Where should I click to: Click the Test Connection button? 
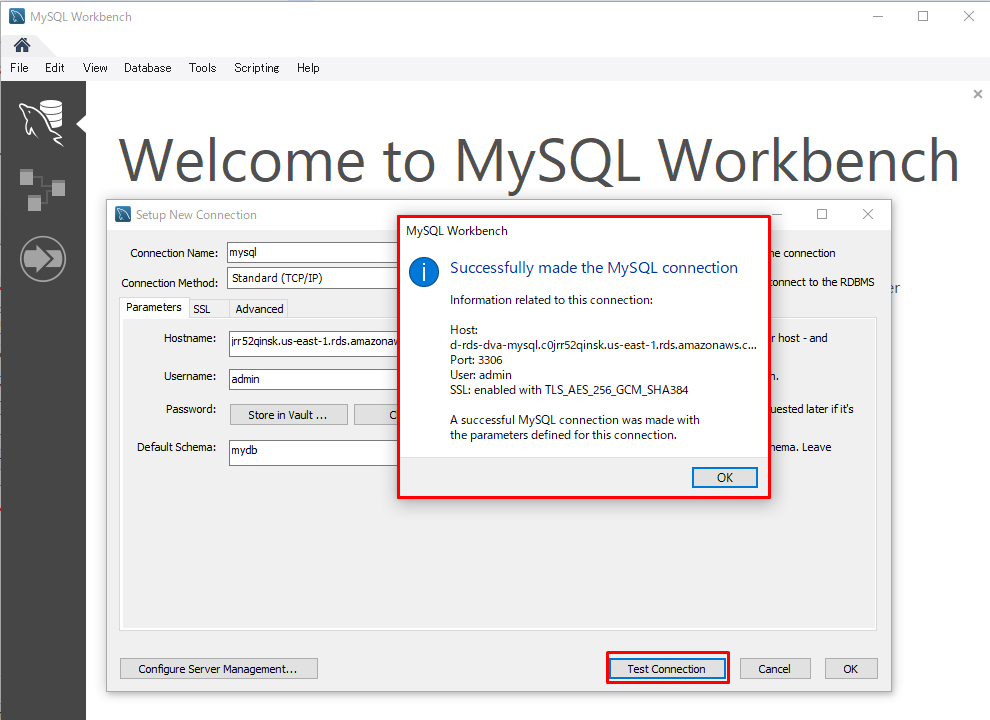click(666, 669)
